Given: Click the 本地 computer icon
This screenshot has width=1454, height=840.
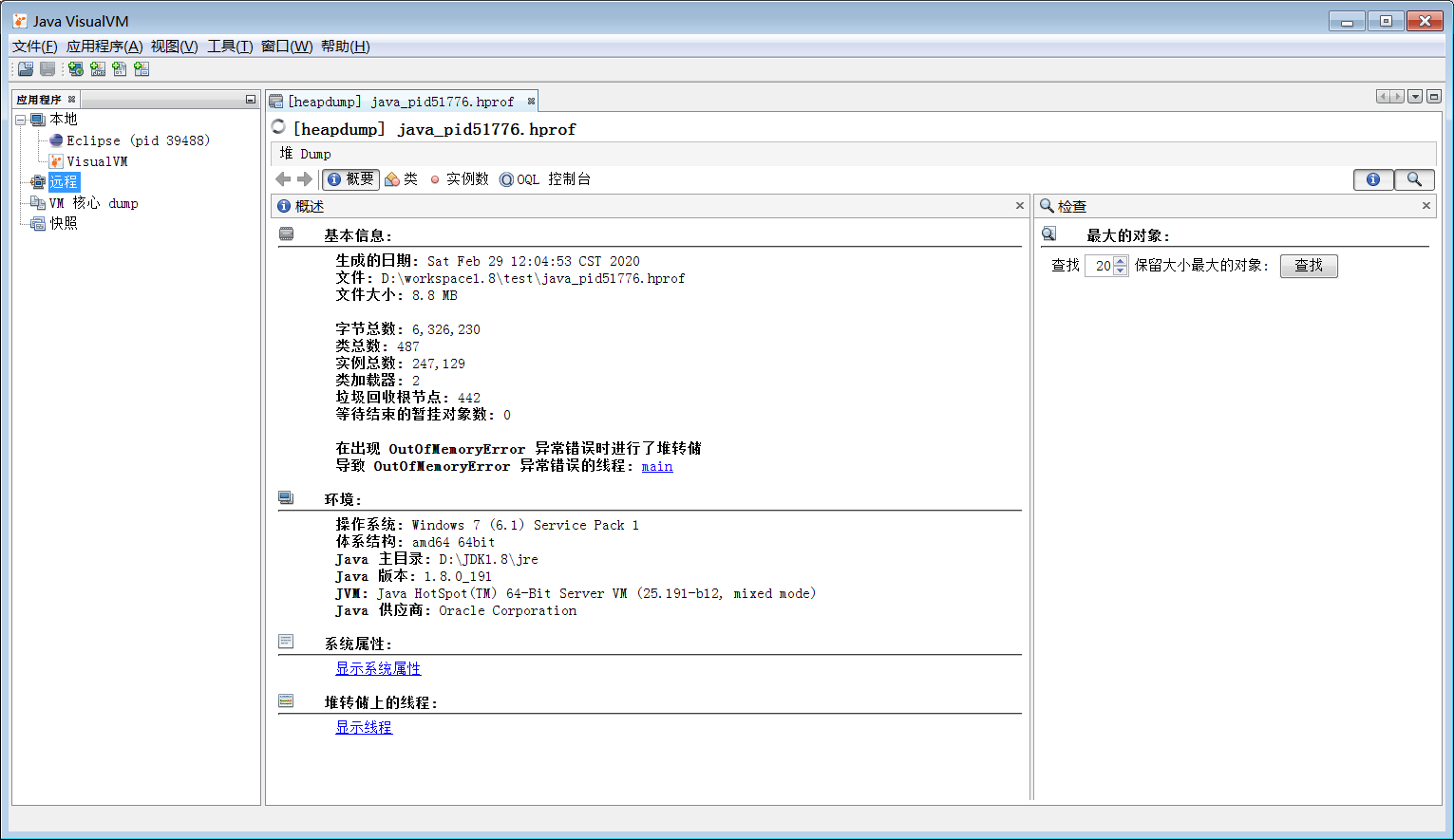Looking at the screenshot, I should coord(38,120).
